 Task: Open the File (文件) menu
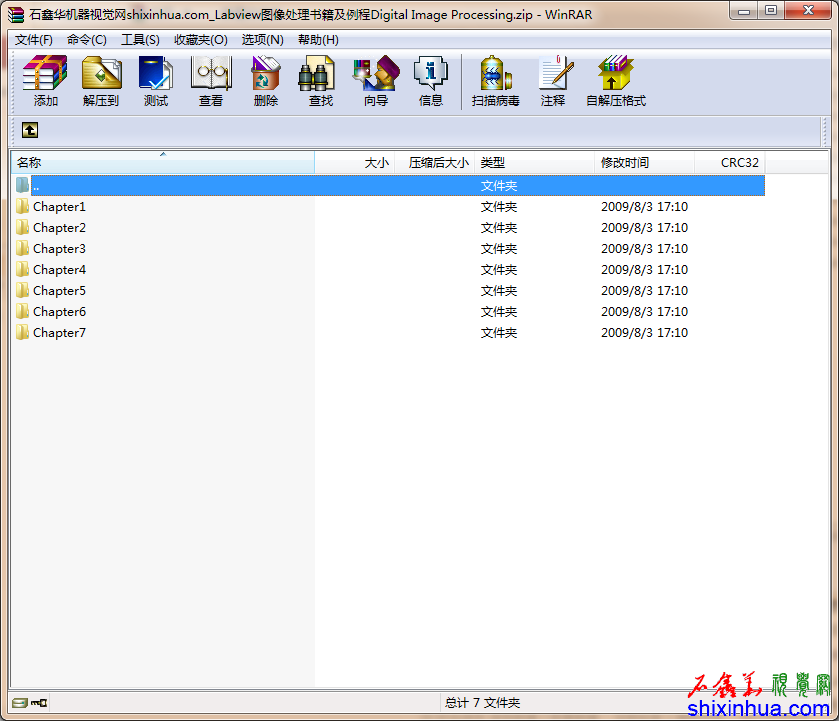click(33, 40)
